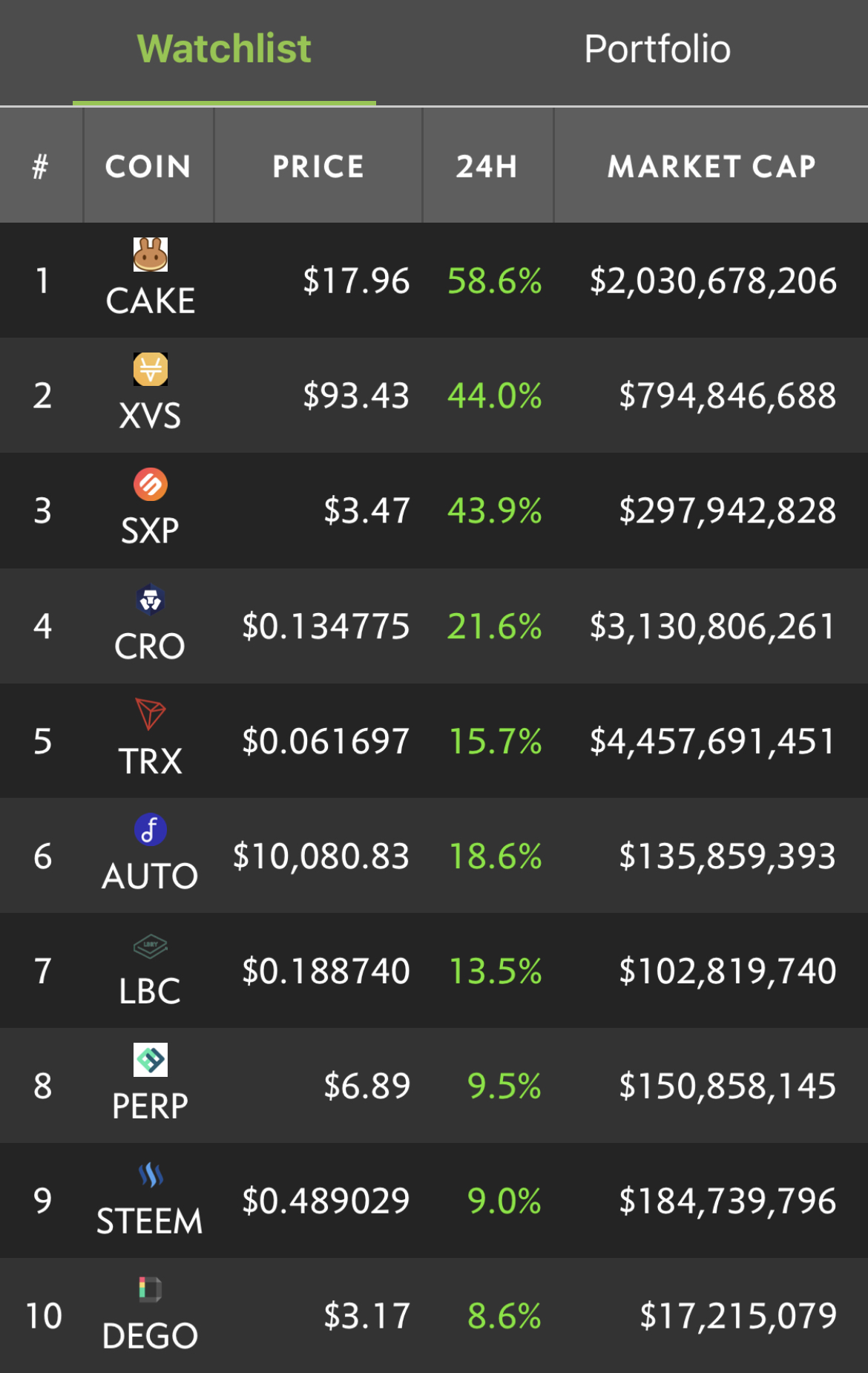Select the blue AUTO coin icon
Viewport: 868px width, 1373px height.
point(151,829)
